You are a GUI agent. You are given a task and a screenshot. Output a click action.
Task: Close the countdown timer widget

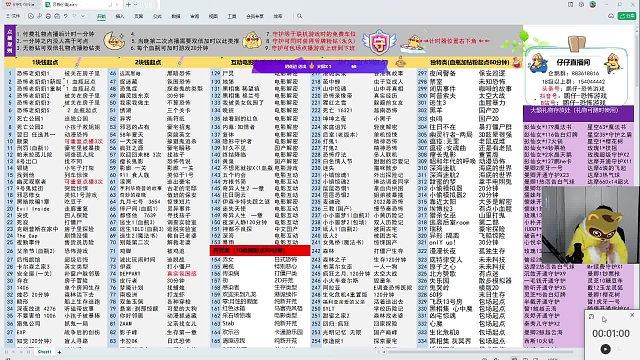632,315
